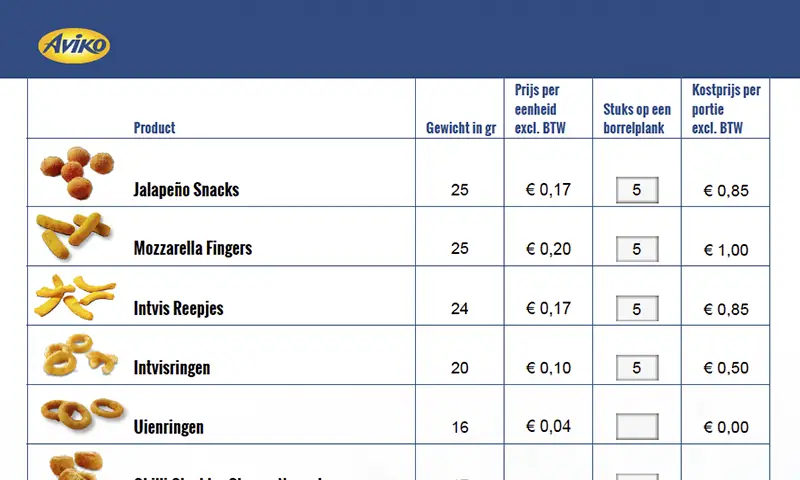Image resolution: width=800 pixels, height=480 pixels.
Task: Click the empty Uienringen quantity field
Action: click(637, 427)
